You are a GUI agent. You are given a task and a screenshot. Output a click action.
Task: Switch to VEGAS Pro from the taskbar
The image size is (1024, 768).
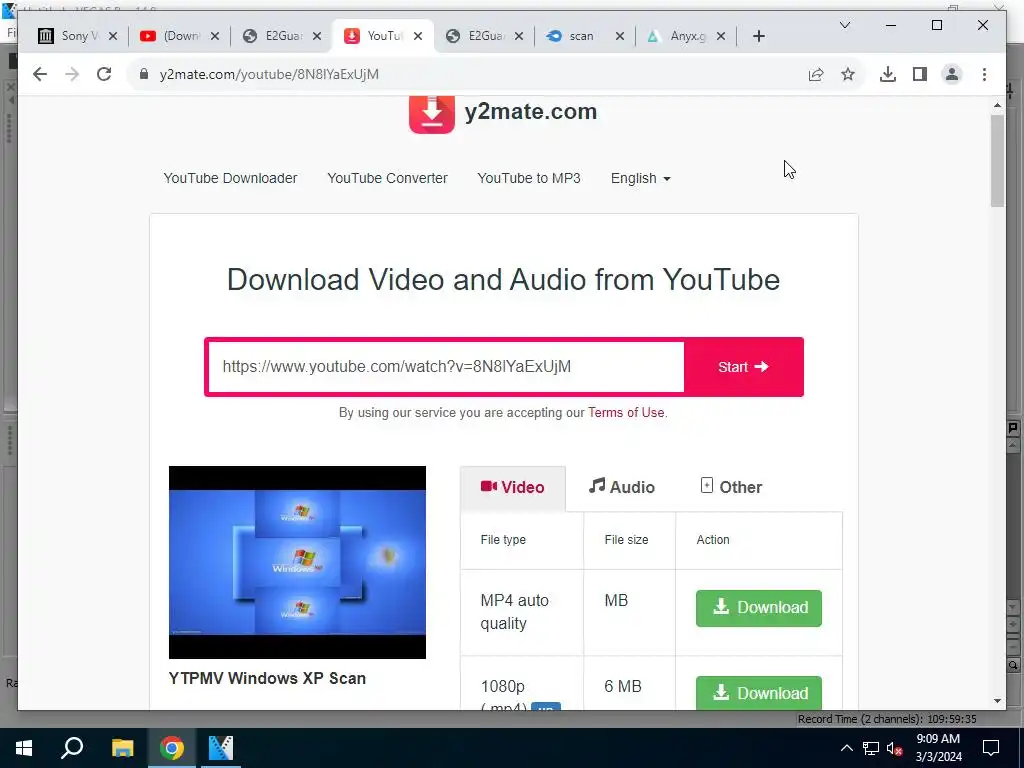221,748
